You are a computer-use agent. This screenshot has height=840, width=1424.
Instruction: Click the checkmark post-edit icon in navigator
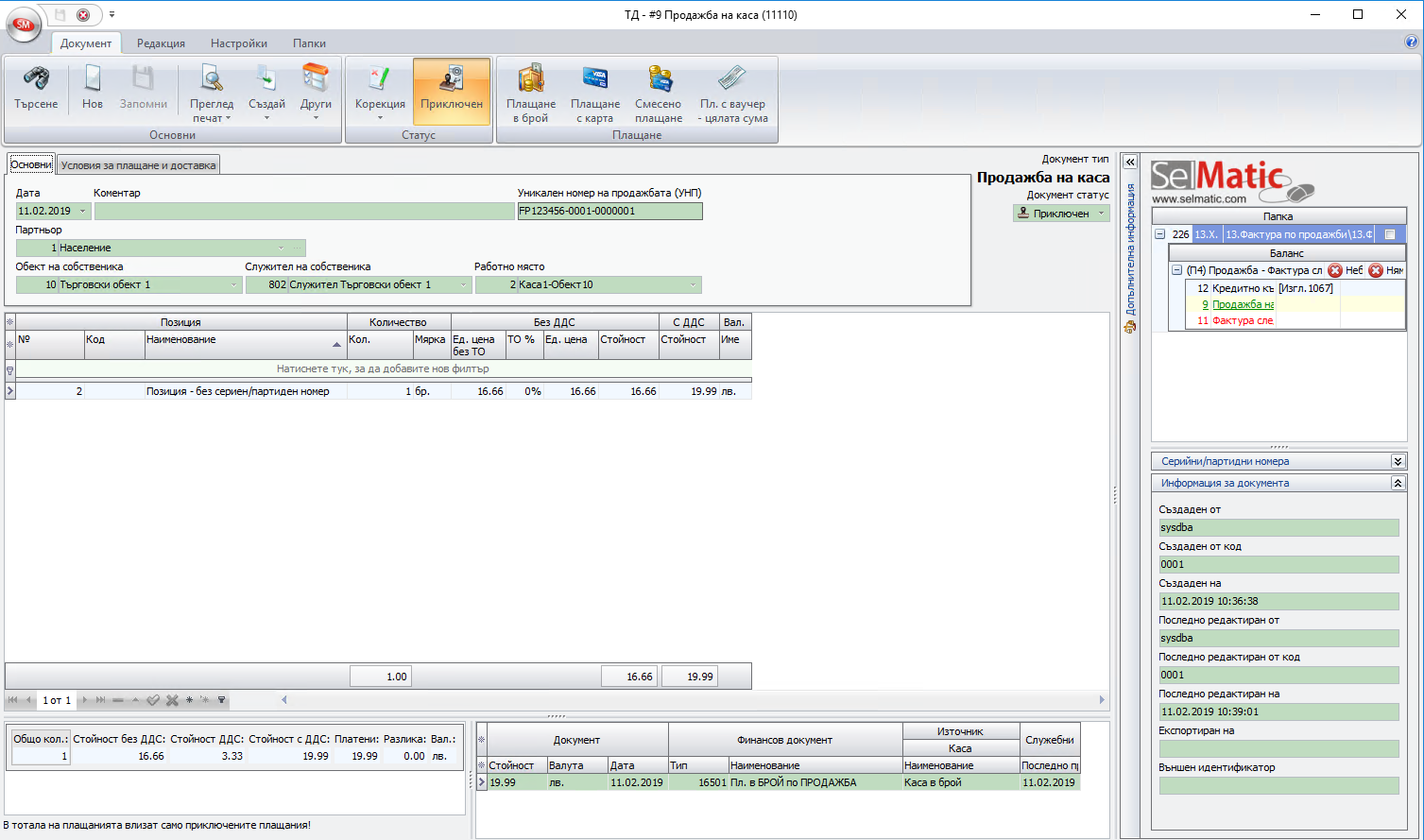pyautogui.click(x=153, y=700)
